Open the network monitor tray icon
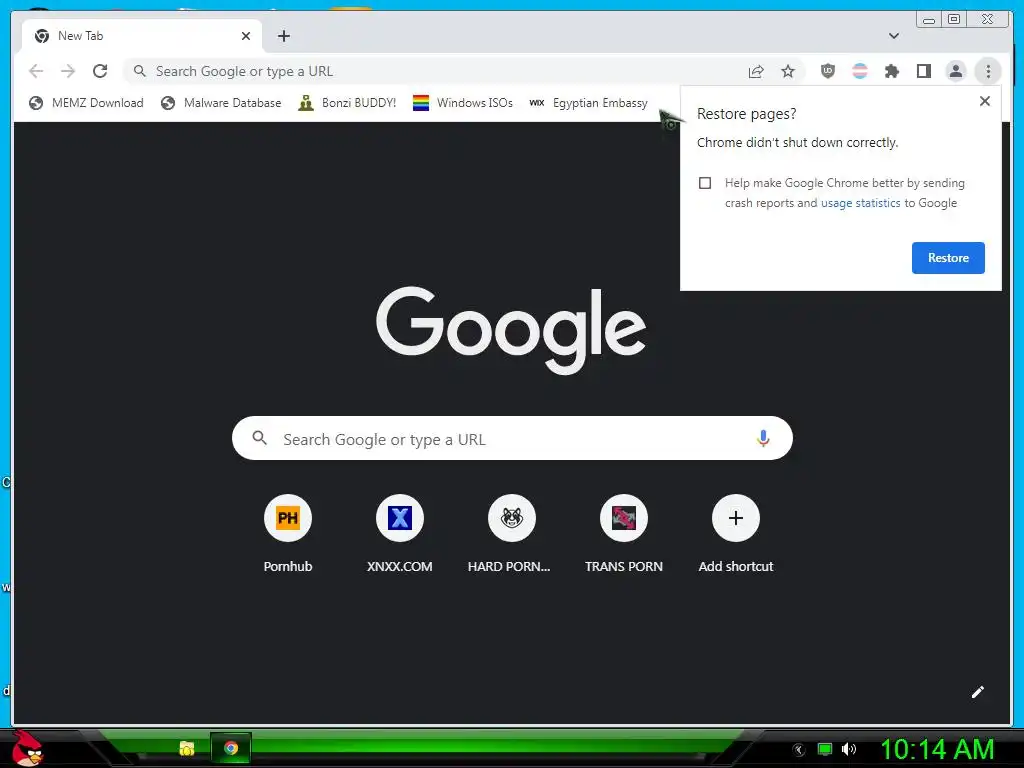The width and height of the screenshot is (1024, 768). pos(825,749)
